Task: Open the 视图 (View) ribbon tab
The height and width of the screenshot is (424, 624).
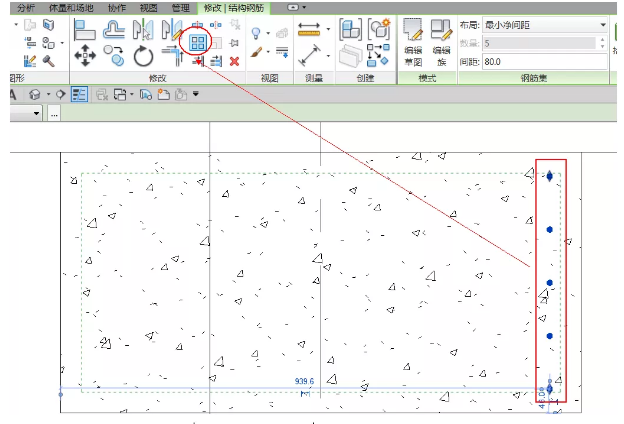Action: (148, 6)
